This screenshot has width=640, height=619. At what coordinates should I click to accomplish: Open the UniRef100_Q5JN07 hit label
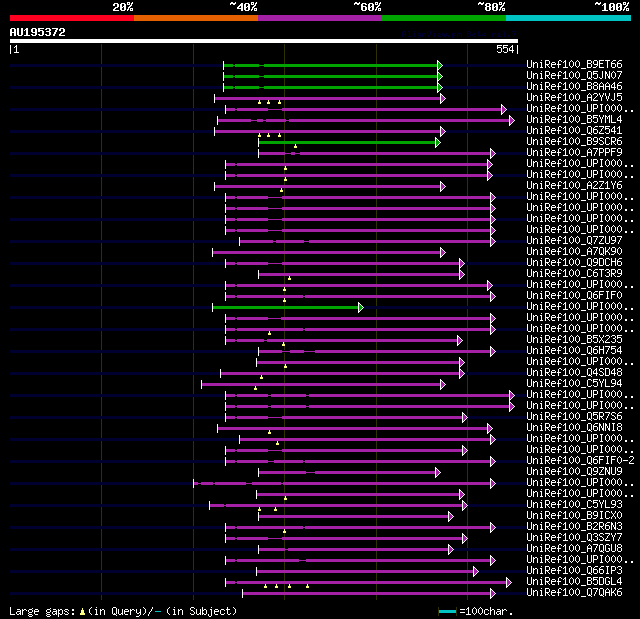point(574,75)
